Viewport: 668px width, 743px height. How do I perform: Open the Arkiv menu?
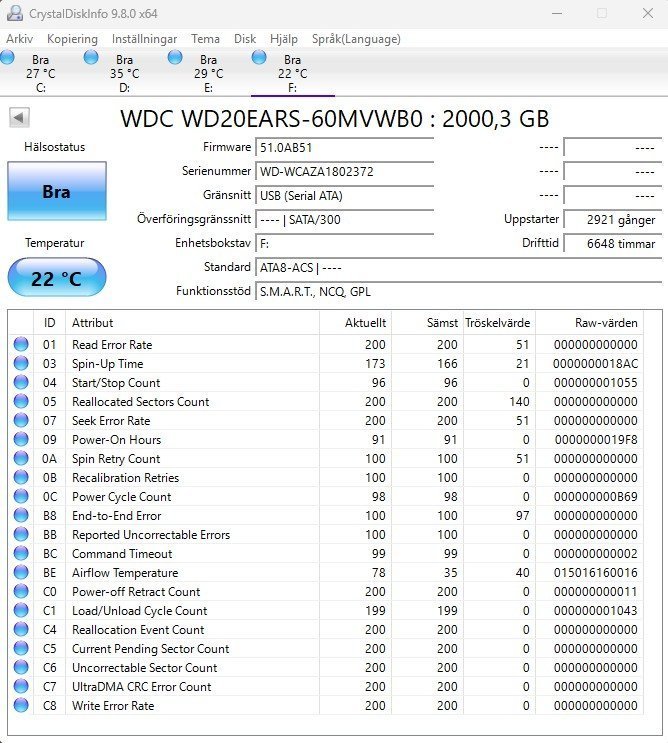click(x=19, y=39)
